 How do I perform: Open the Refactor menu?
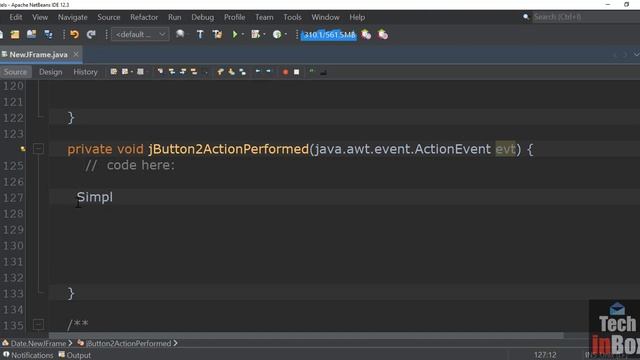144,17
